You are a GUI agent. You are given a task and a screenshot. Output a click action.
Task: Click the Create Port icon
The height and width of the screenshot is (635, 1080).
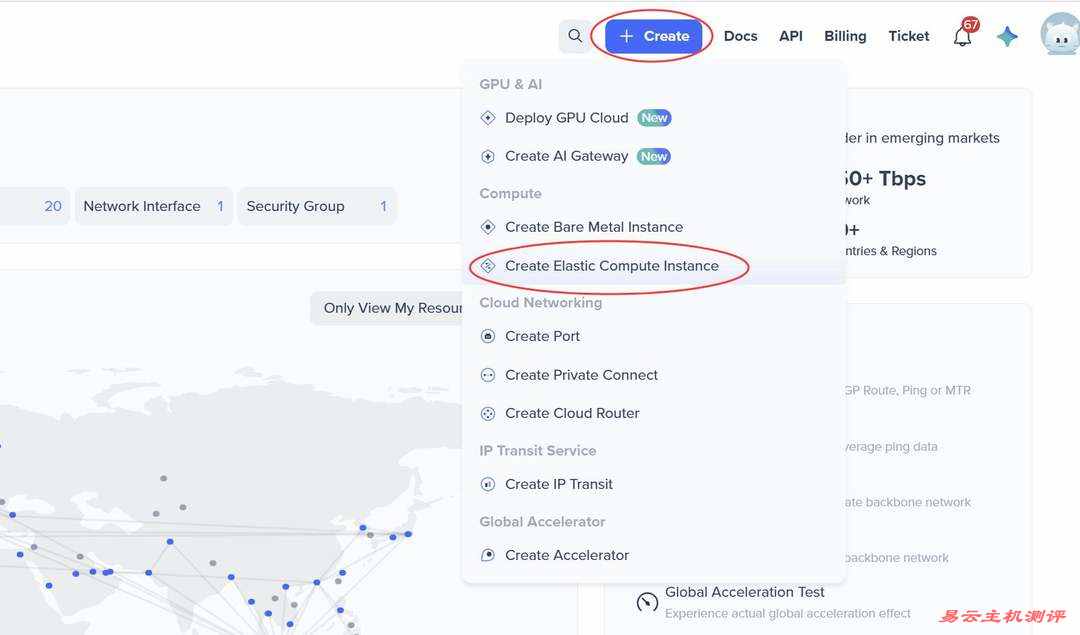pyautogui.click(x=488, y=337)
